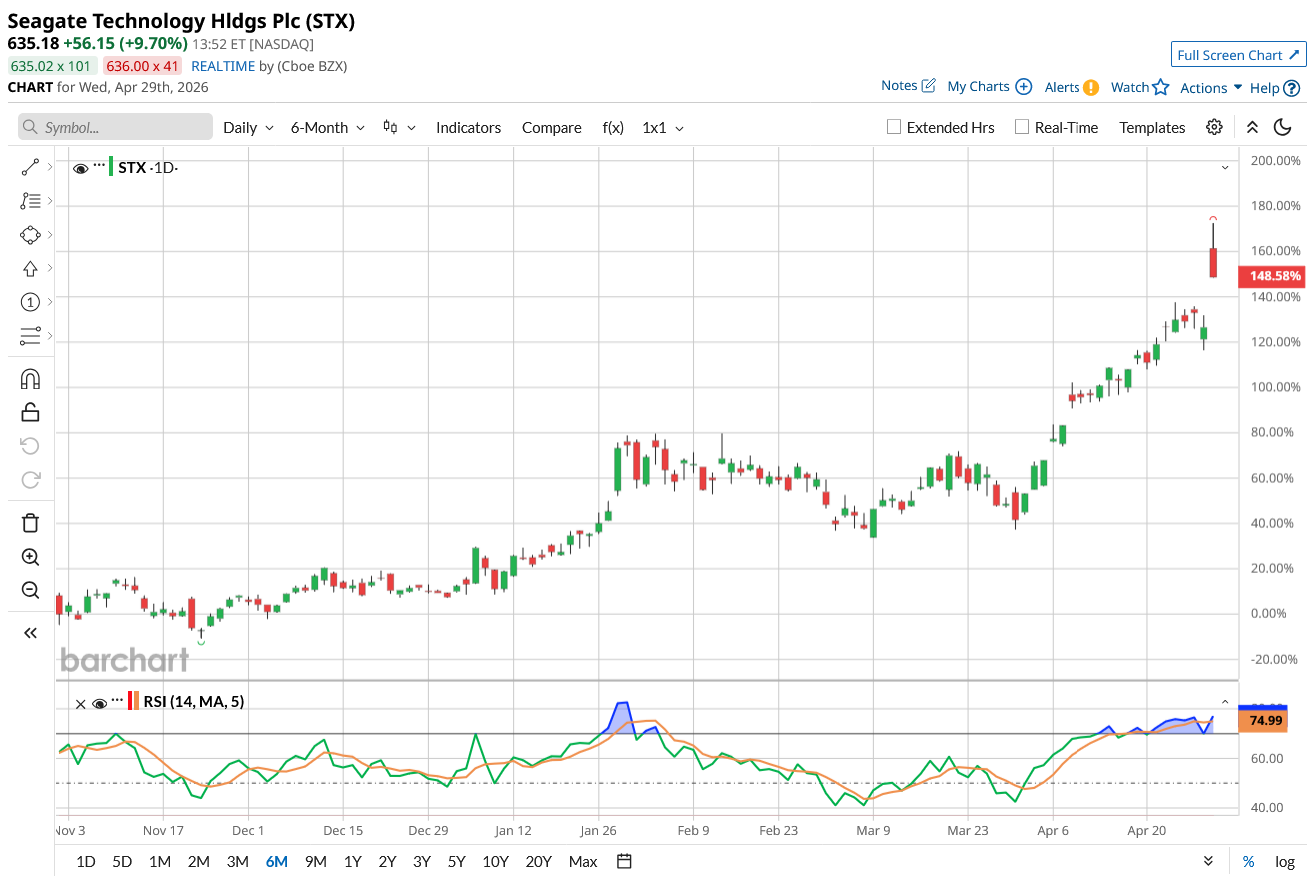Open the My Charts link
The height and width of the screenshot is (876, 1308).
pos(988,87)
